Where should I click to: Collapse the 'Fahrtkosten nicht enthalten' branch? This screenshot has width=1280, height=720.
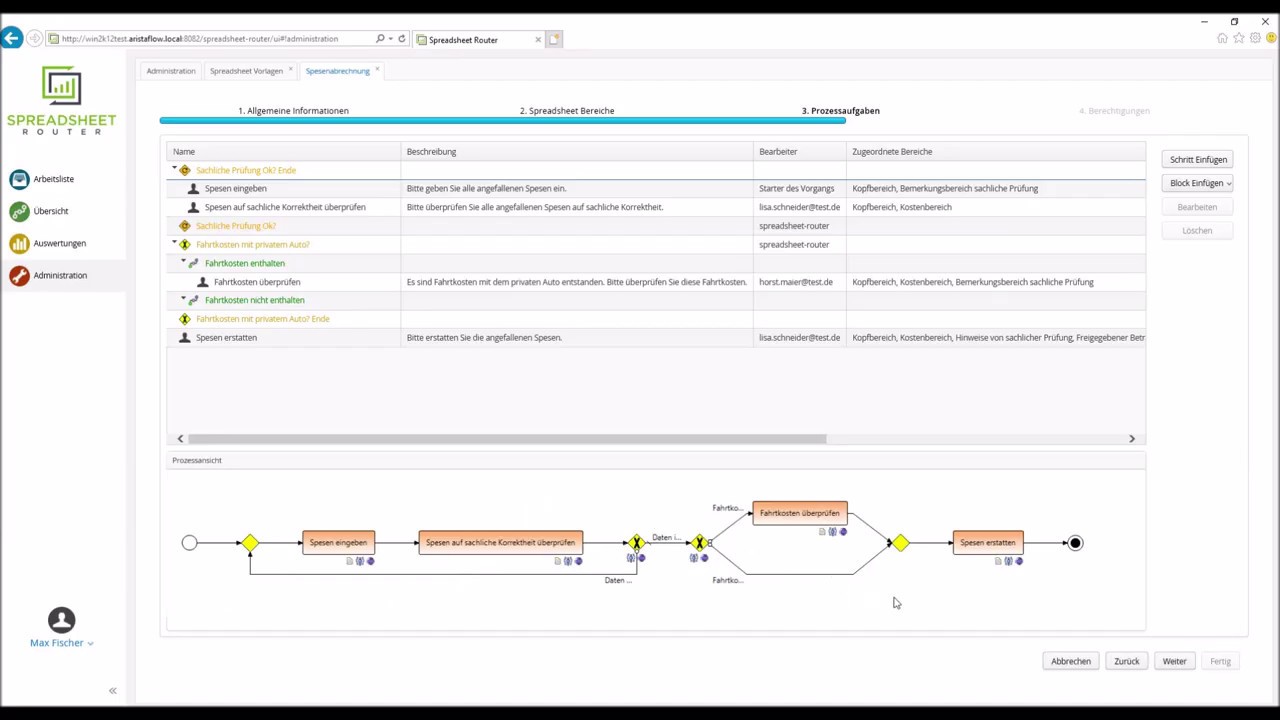[183, 300]
